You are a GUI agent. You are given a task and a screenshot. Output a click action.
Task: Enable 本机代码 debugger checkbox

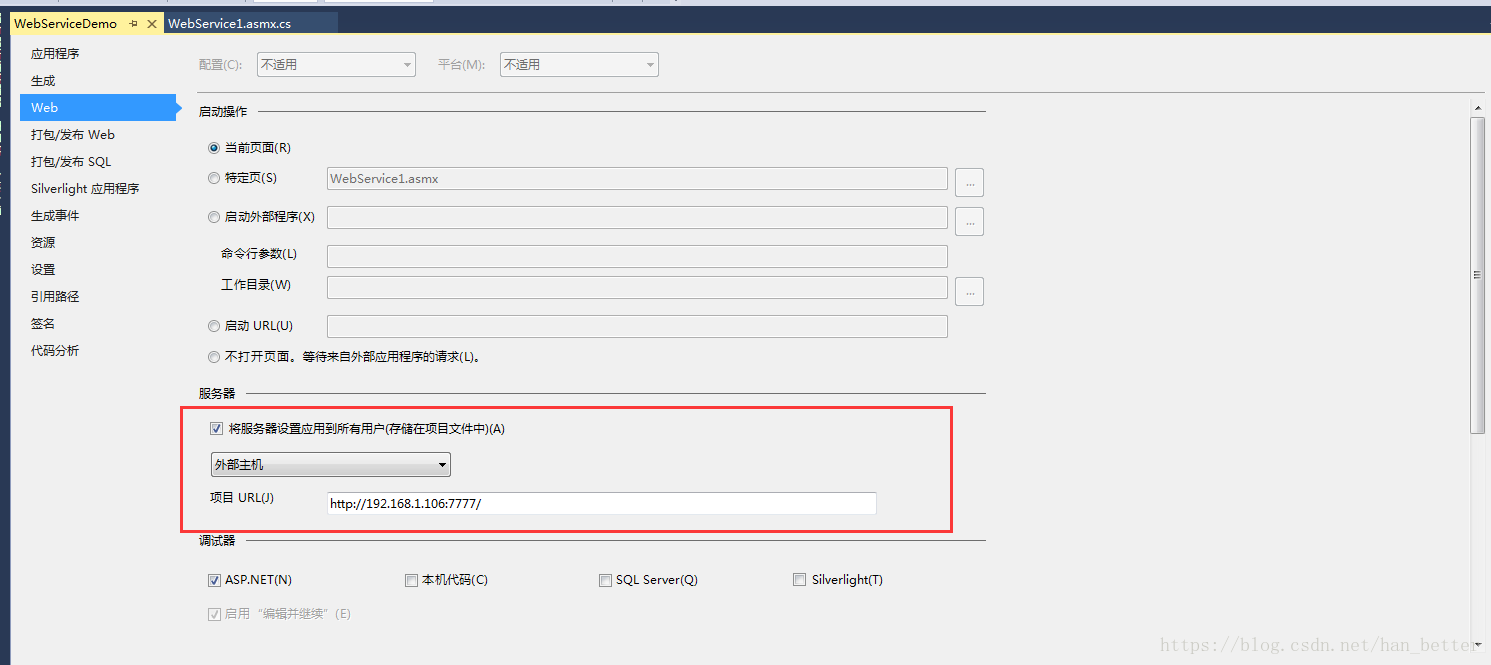(411, 580)
